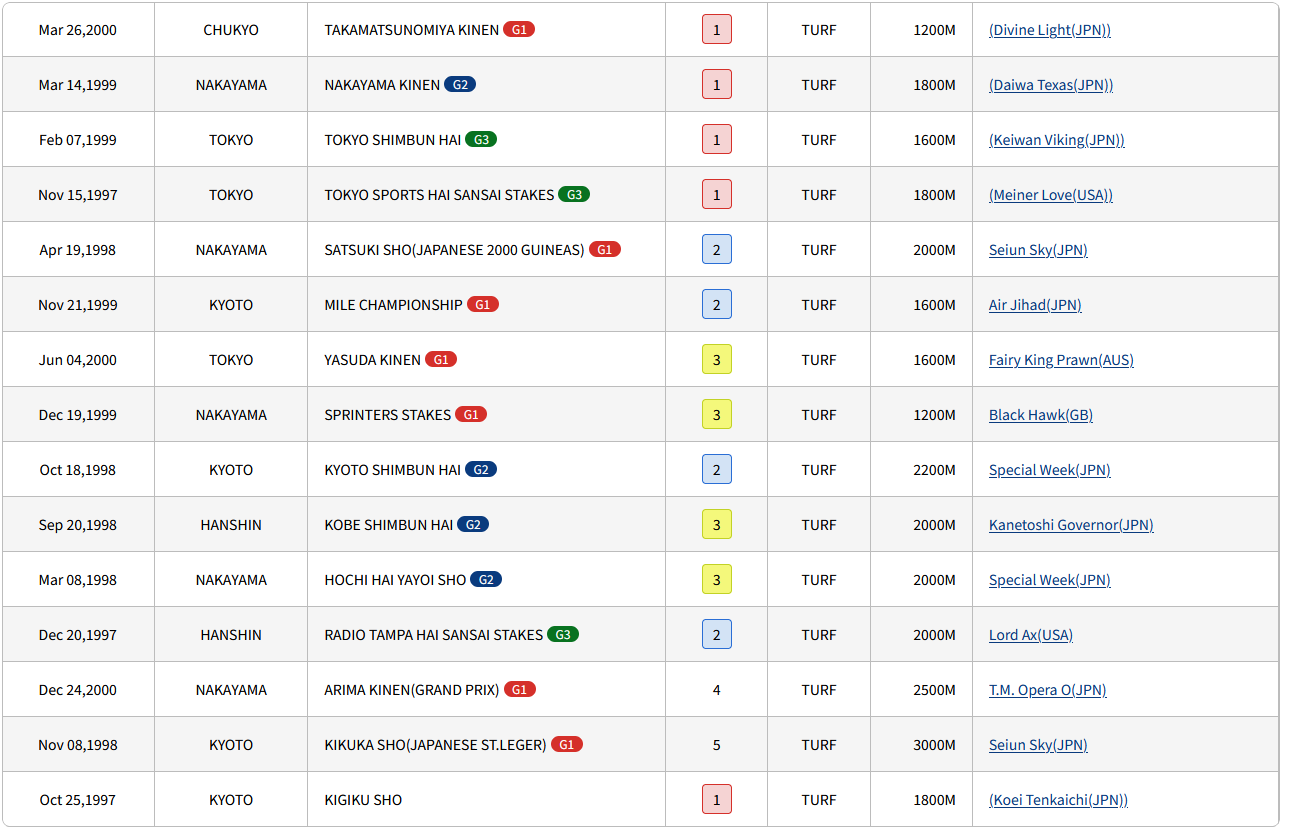
Task: Open the Kanetoshi Governor(JPN) link
Action: (x=1071, y=525)
